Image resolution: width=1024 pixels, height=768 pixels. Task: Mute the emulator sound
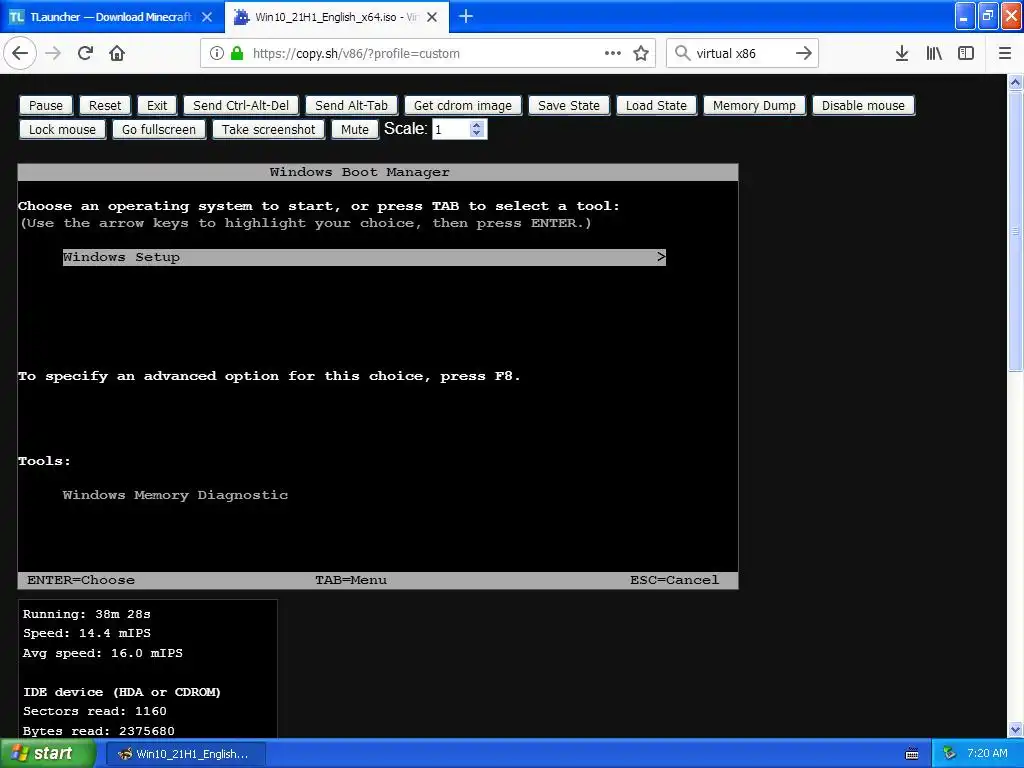coord(355,129)
